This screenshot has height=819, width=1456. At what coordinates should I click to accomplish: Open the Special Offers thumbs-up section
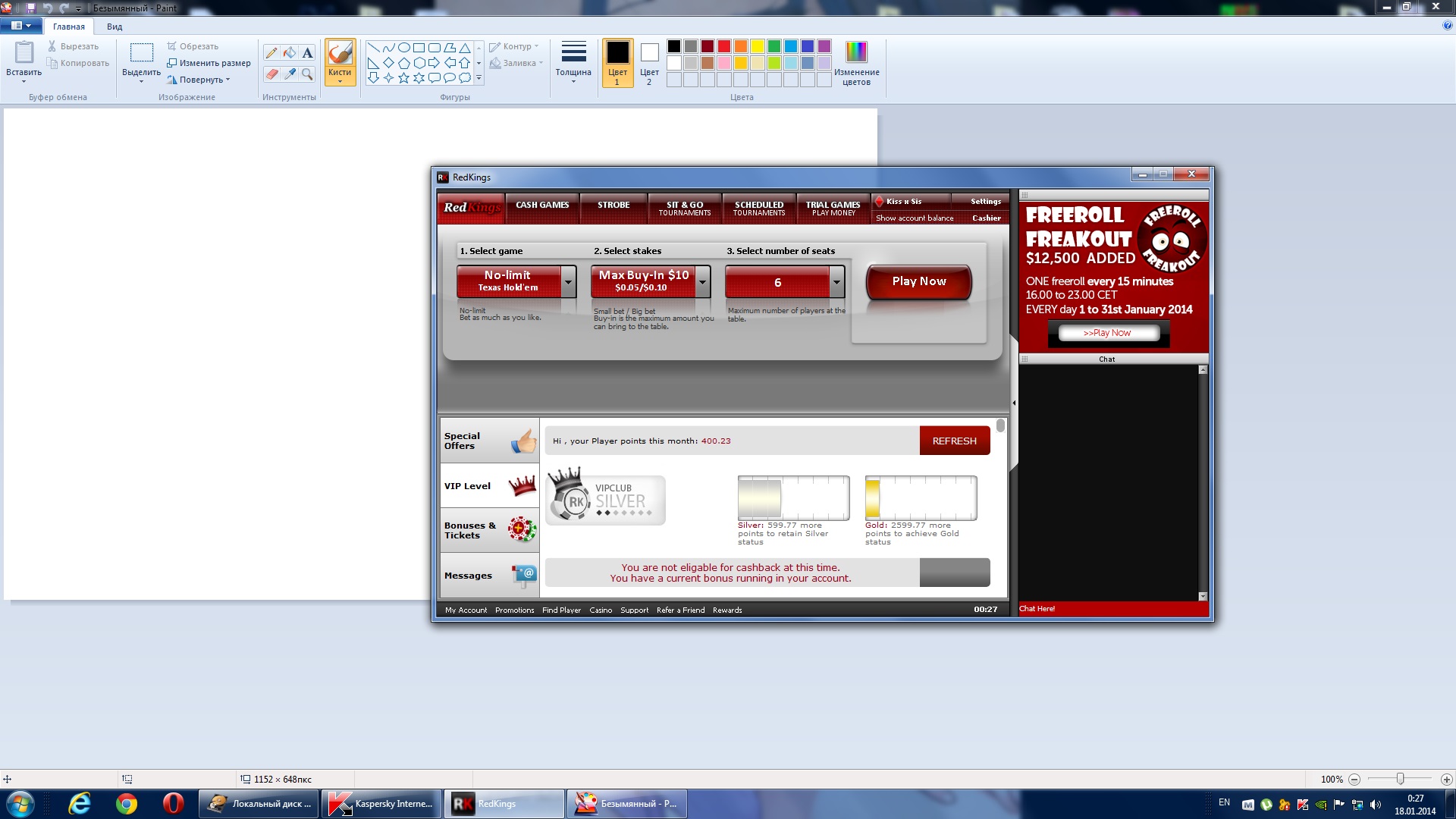489,441
